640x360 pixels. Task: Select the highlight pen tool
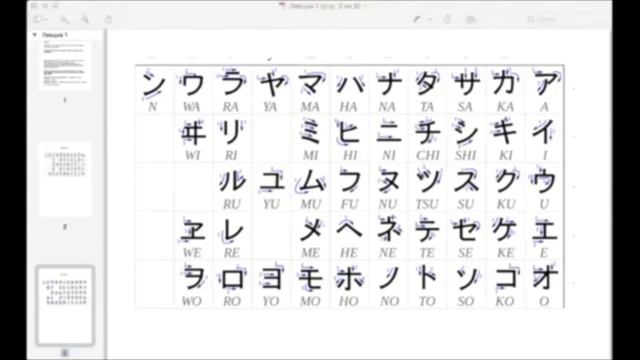pos(416,19)
